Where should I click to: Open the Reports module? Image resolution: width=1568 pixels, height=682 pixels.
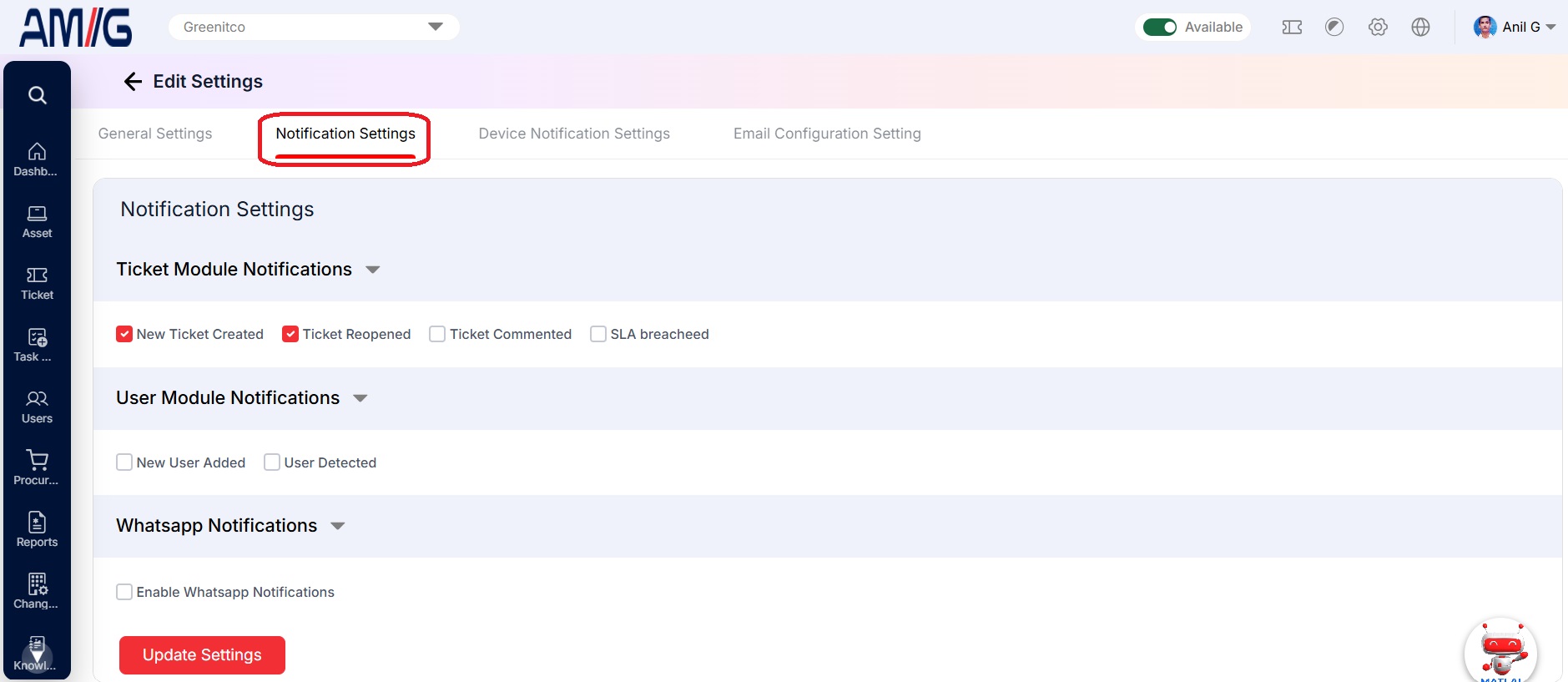[37, 530]
